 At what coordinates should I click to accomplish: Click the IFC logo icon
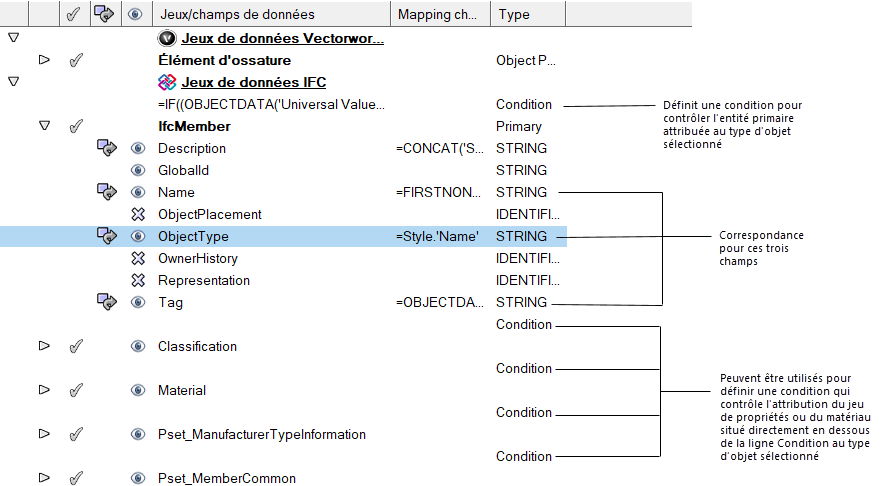pos(167,82)
